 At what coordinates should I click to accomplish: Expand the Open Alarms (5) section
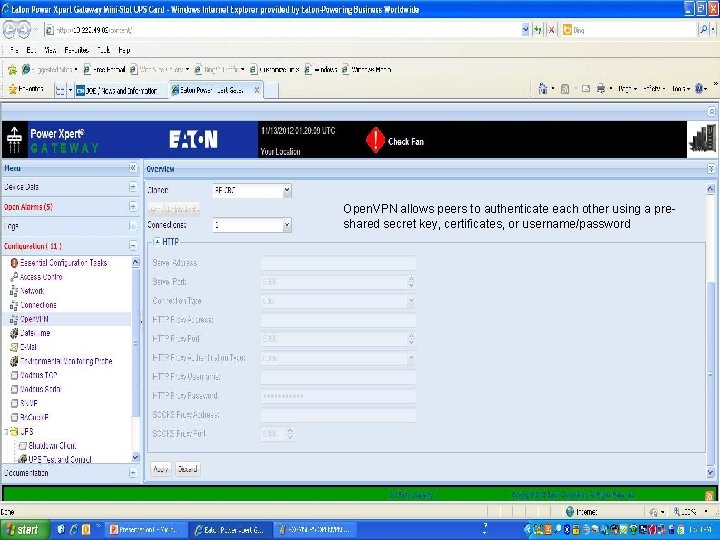(x=133, y=207)
